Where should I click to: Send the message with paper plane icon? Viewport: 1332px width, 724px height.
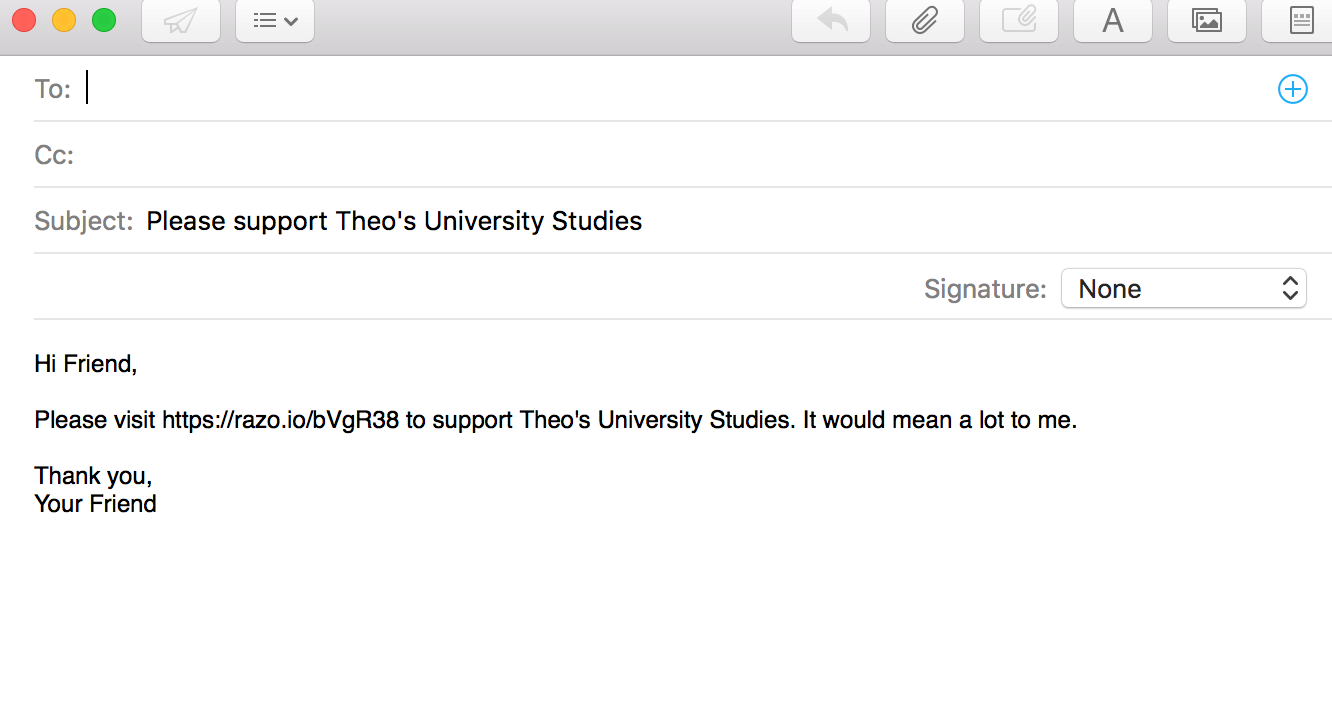pos(181,21)
